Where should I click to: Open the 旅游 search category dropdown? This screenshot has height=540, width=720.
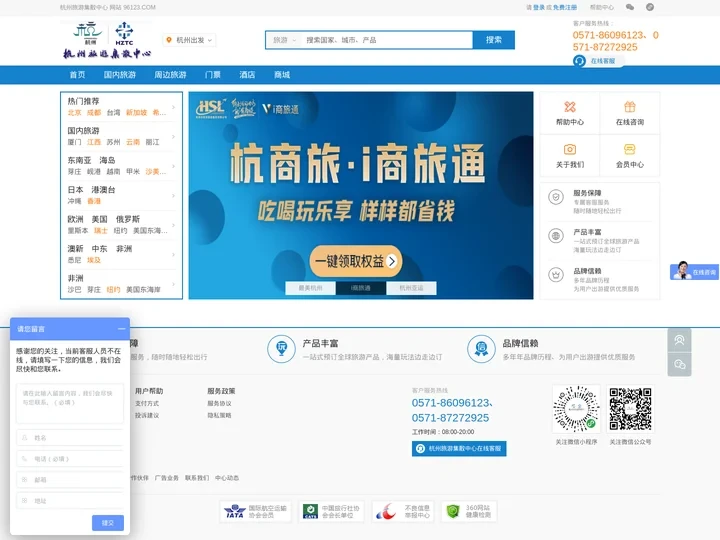(284, 40)
